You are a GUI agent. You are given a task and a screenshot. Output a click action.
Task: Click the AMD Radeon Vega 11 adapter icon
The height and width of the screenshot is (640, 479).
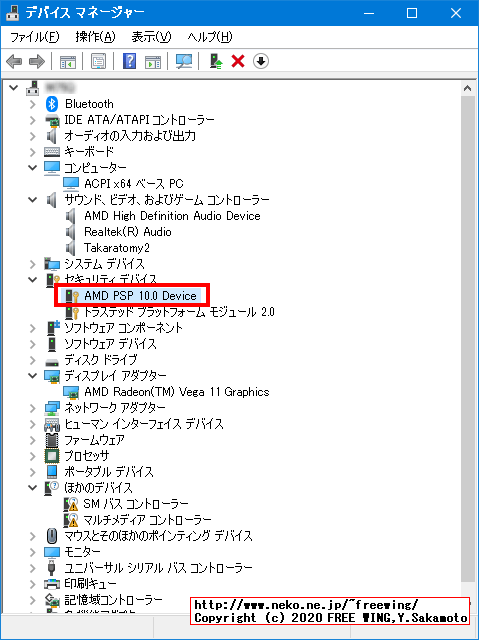coord(71,392)
